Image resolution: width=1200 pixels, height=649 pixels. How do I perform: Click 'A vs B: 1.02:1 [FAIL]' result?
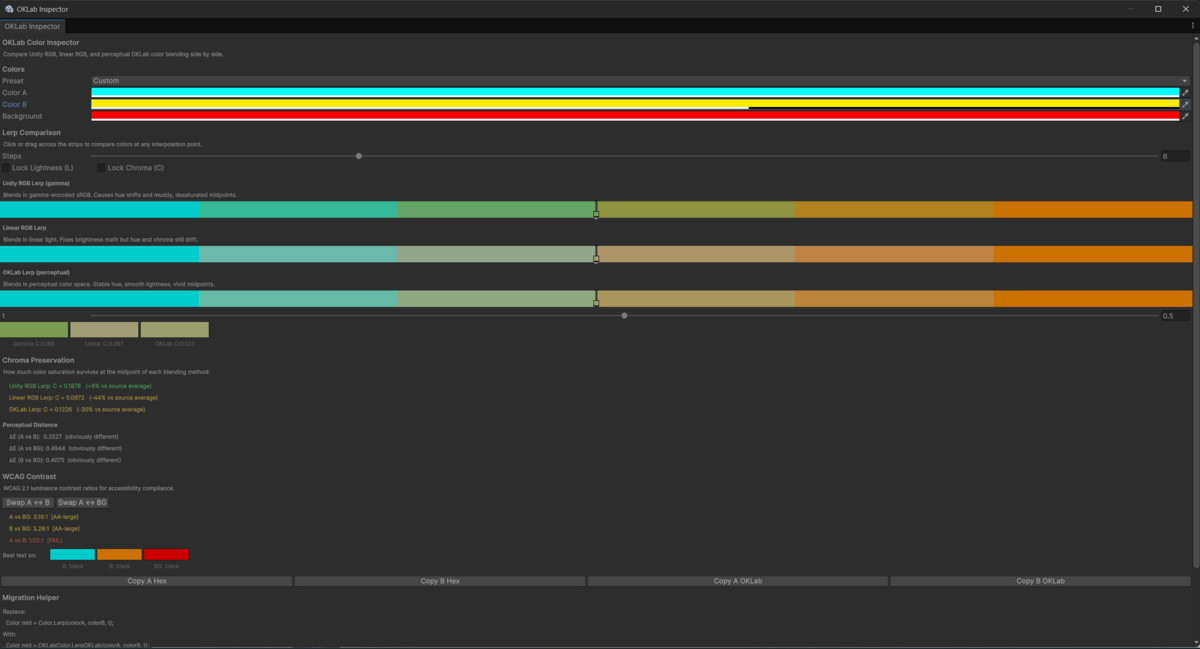tap(34, 540)
